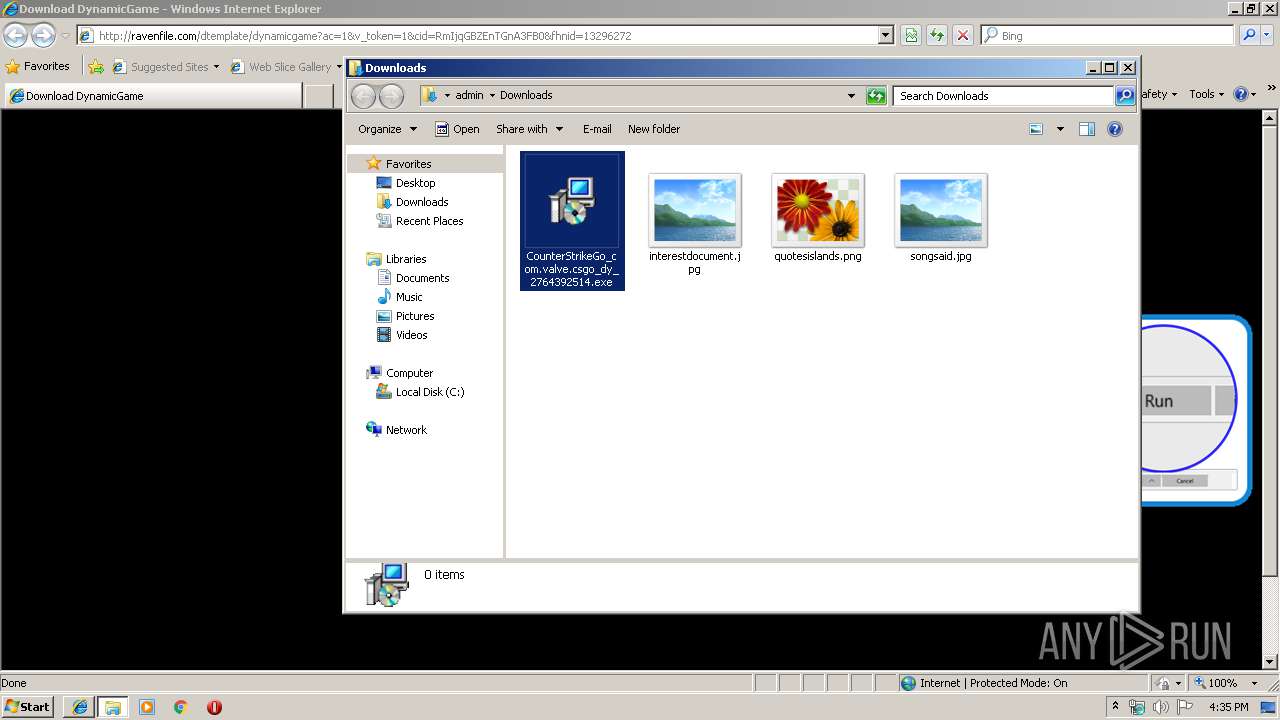This screenshot has width=1280, height=720.
Task: Click the Search Downloads magnifier icon
Action: click(1125, 96)
